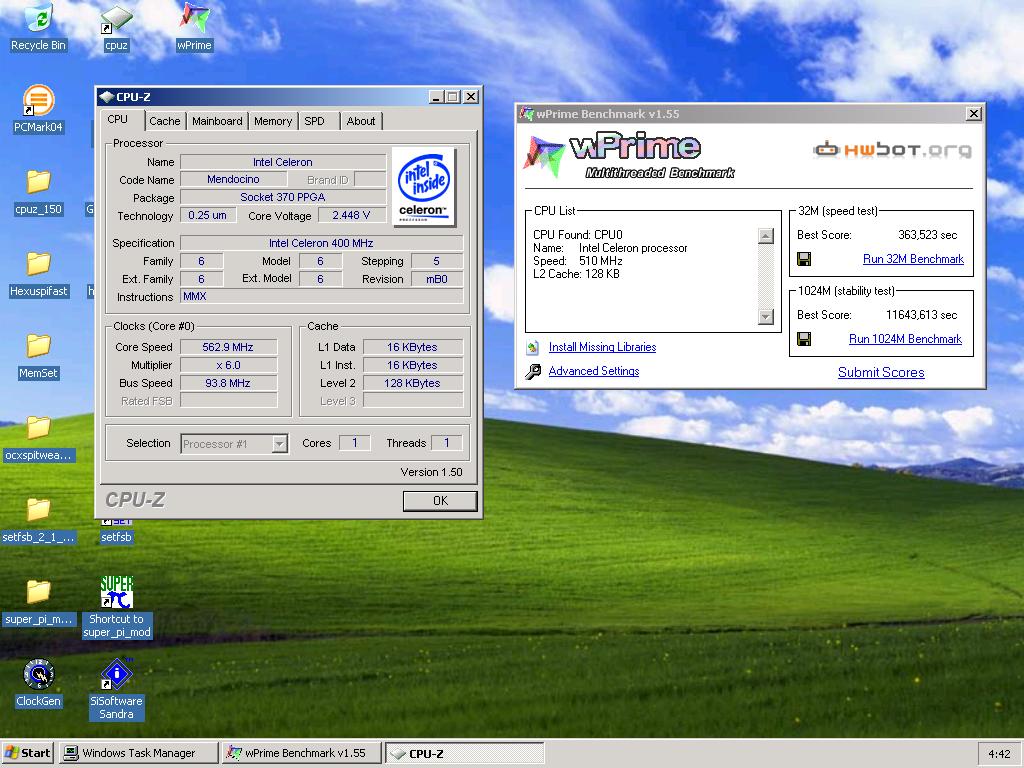Click the Revision mB0 field

pos(437,279)
